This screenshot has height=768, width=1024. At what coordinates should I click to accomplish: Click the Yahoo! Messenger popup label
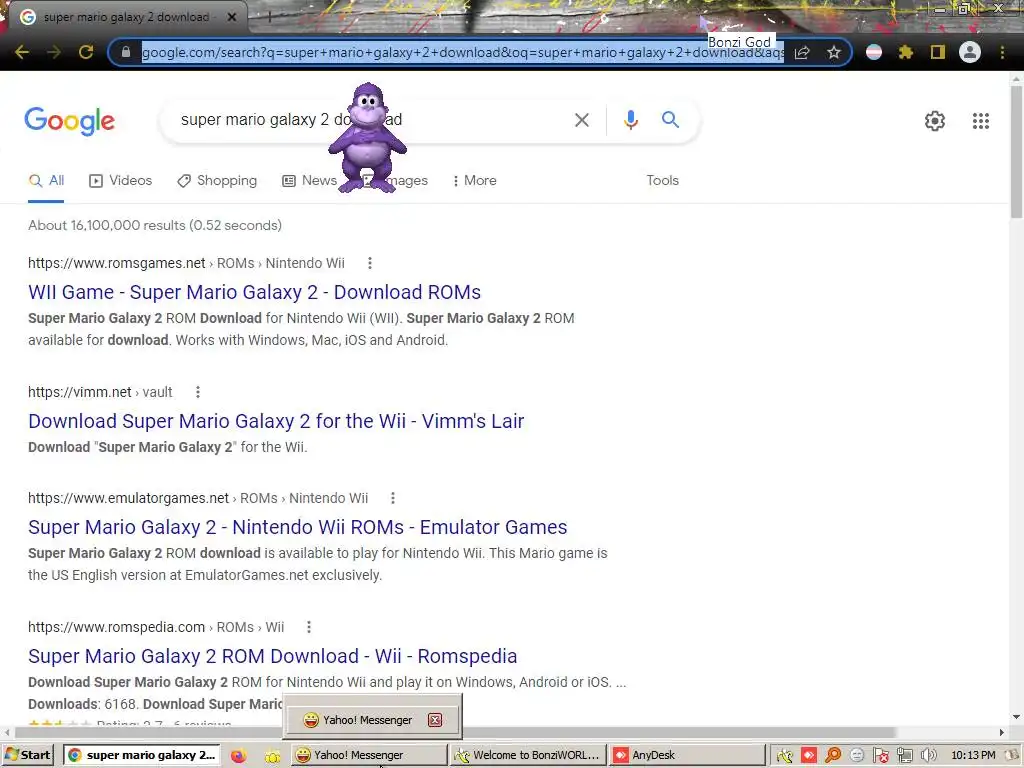pos(367,720)
